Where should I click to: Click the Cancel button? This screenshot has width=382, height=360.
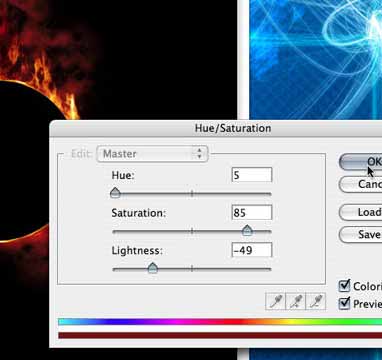click(360, 184)
